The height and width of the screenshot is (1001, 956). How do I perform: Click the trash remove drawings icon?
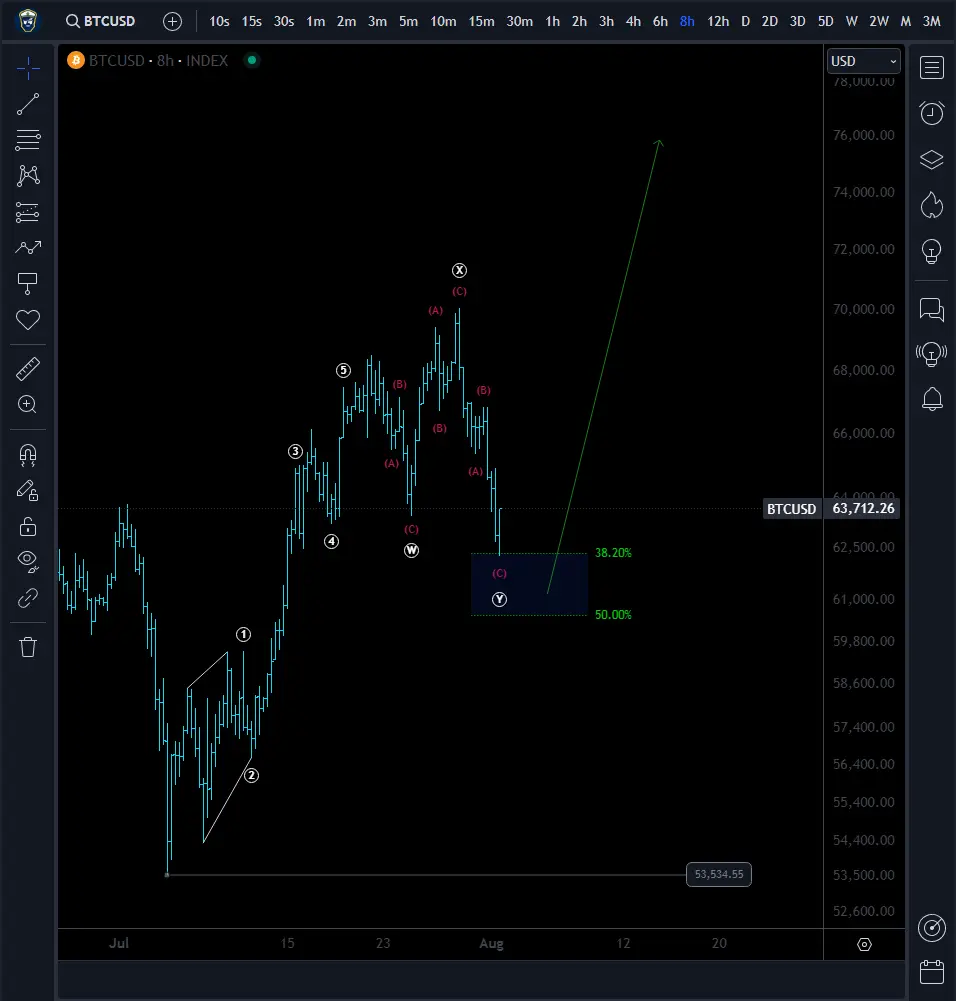click(28, 647)
